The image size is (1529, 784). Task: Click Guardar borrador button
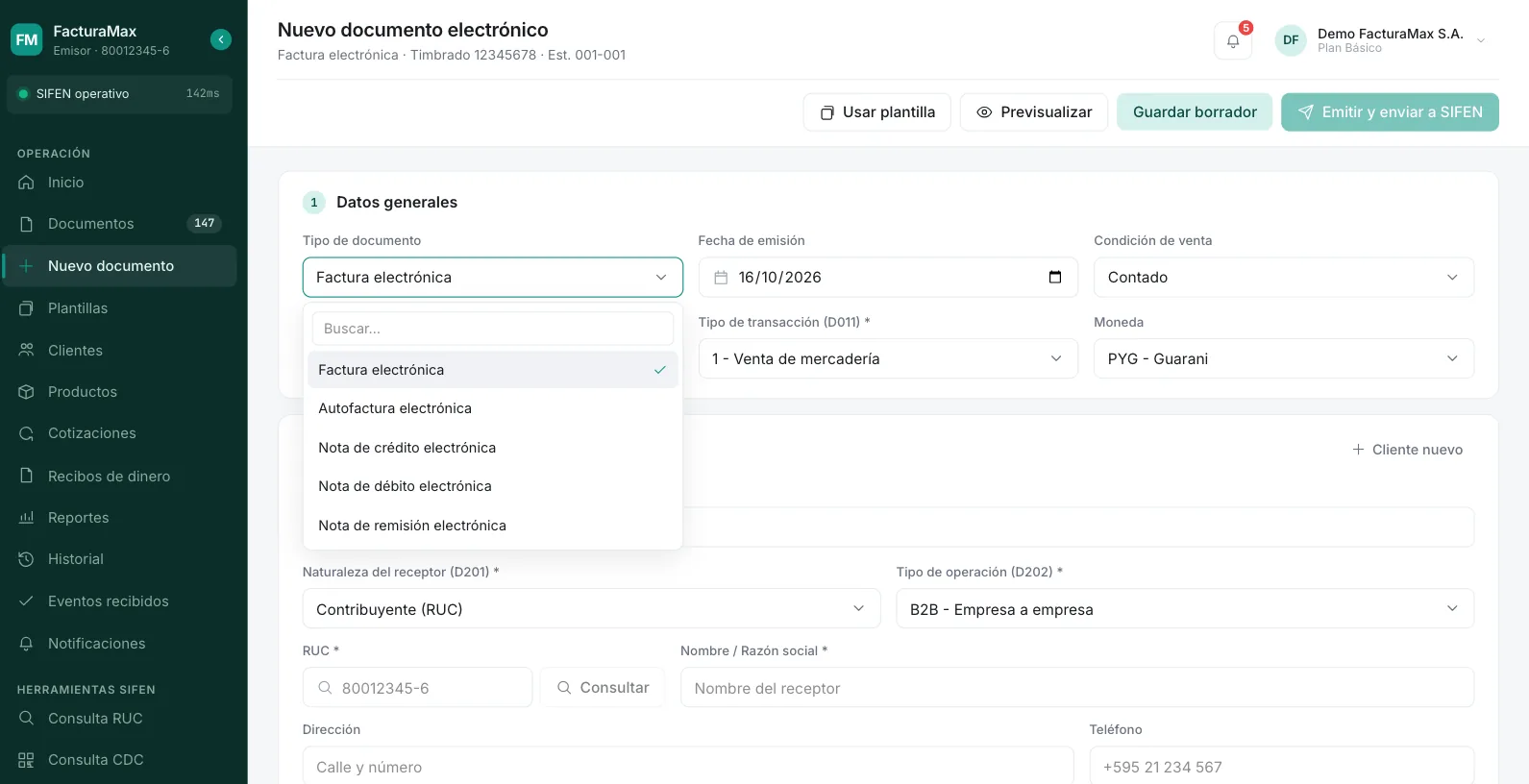[1195, 112]
